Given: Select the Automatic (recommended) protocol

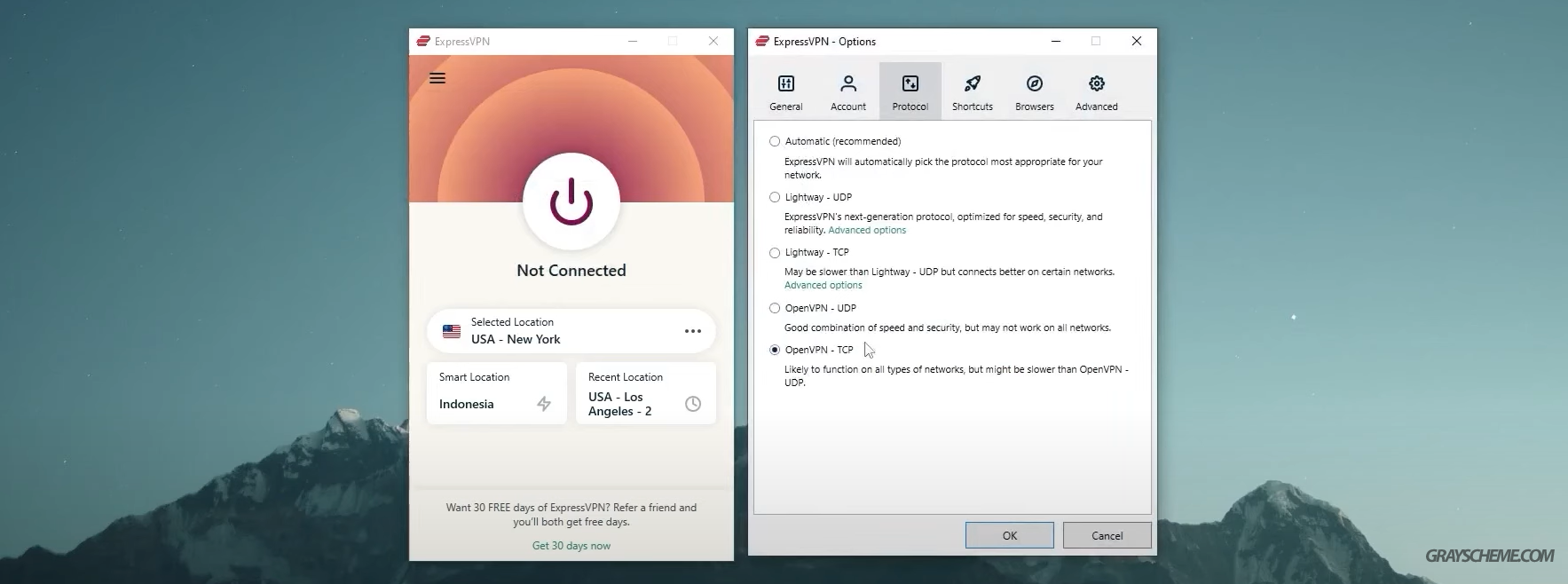Looking at the screenshot, I should 775,141.
